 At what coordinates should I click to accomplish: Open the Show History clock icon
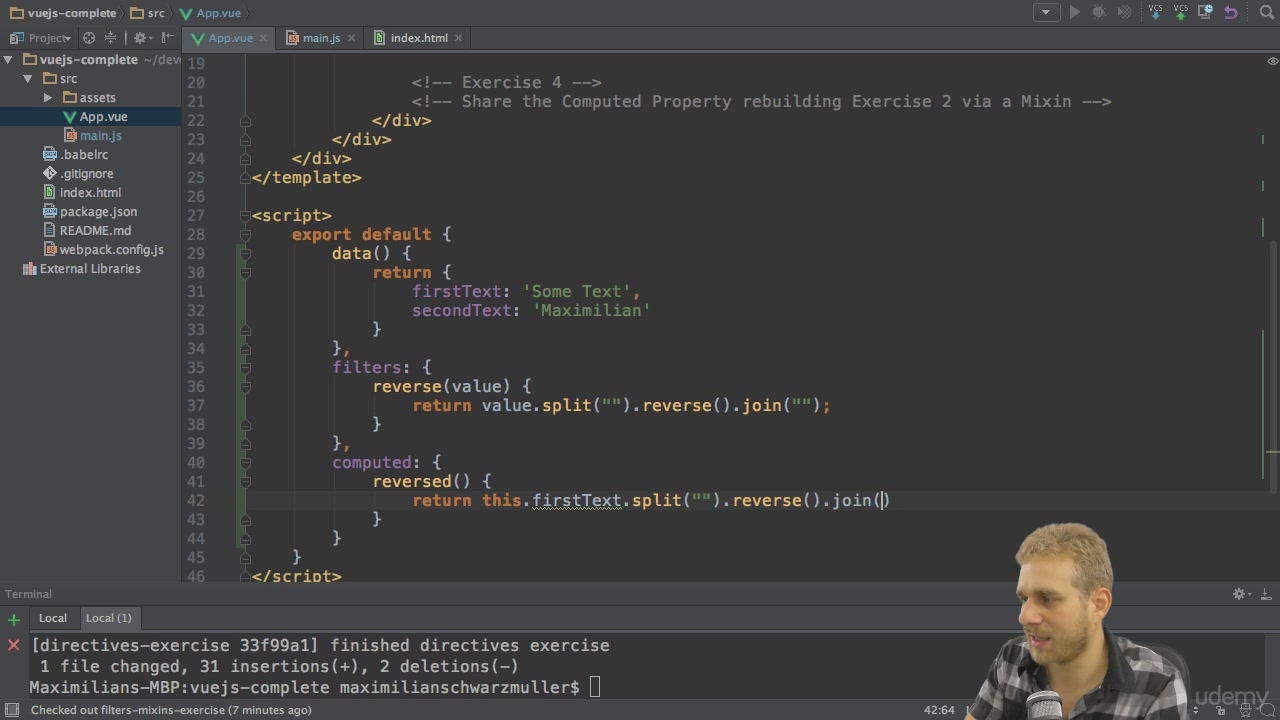point(1206,13)
